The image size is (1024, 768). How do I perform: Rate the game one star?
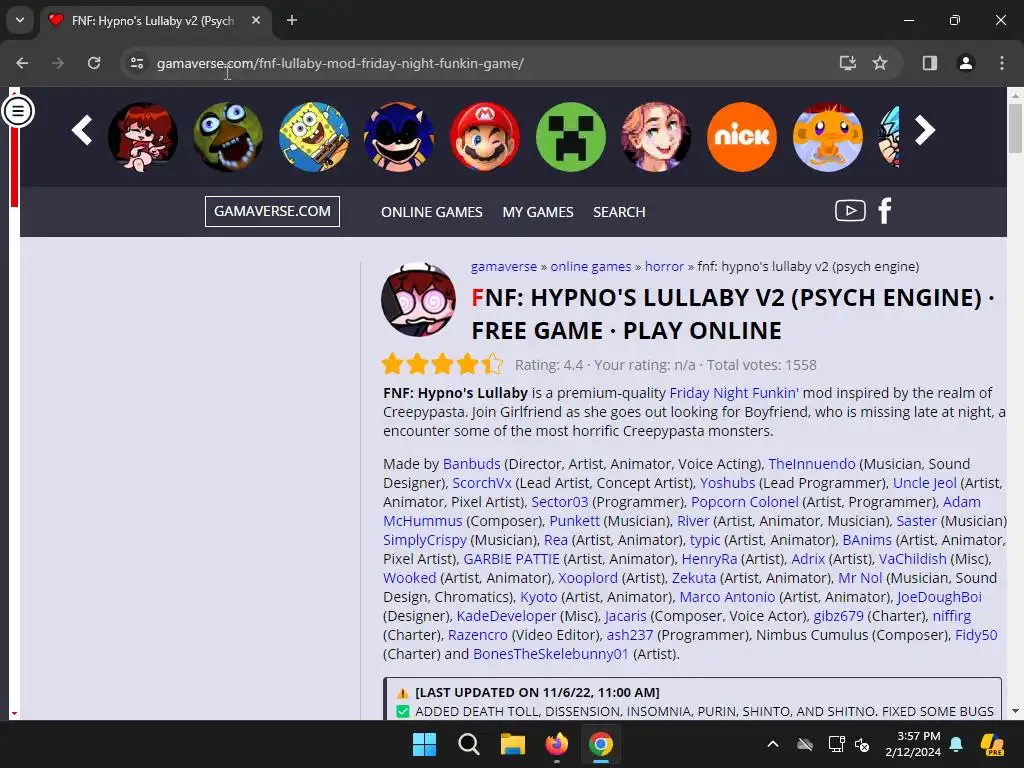click(393, 364)
